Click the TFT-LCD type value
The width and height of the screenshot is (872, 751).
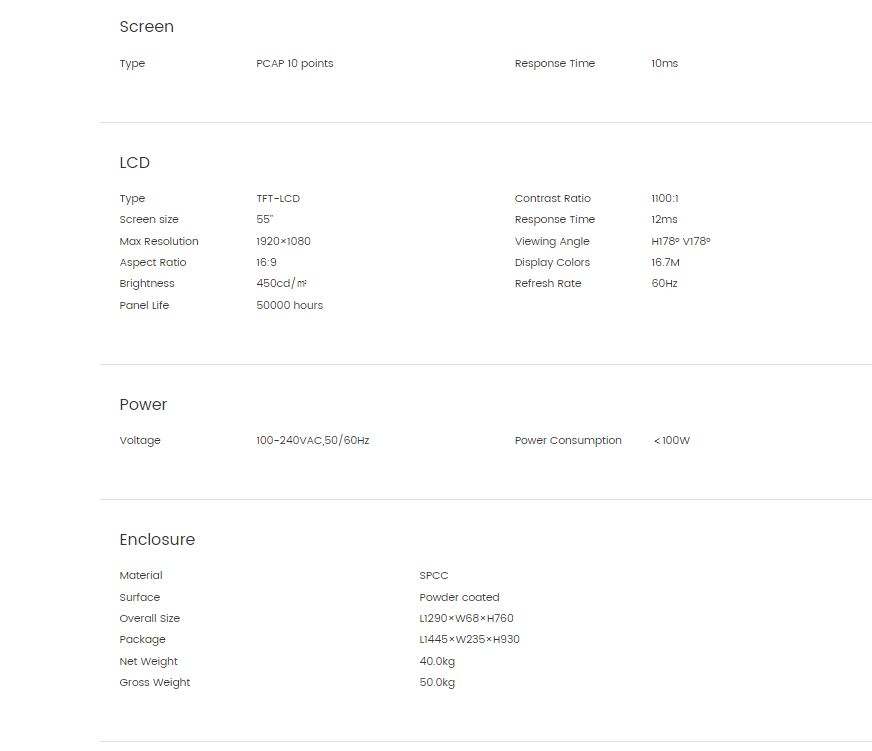coord(278,199)
